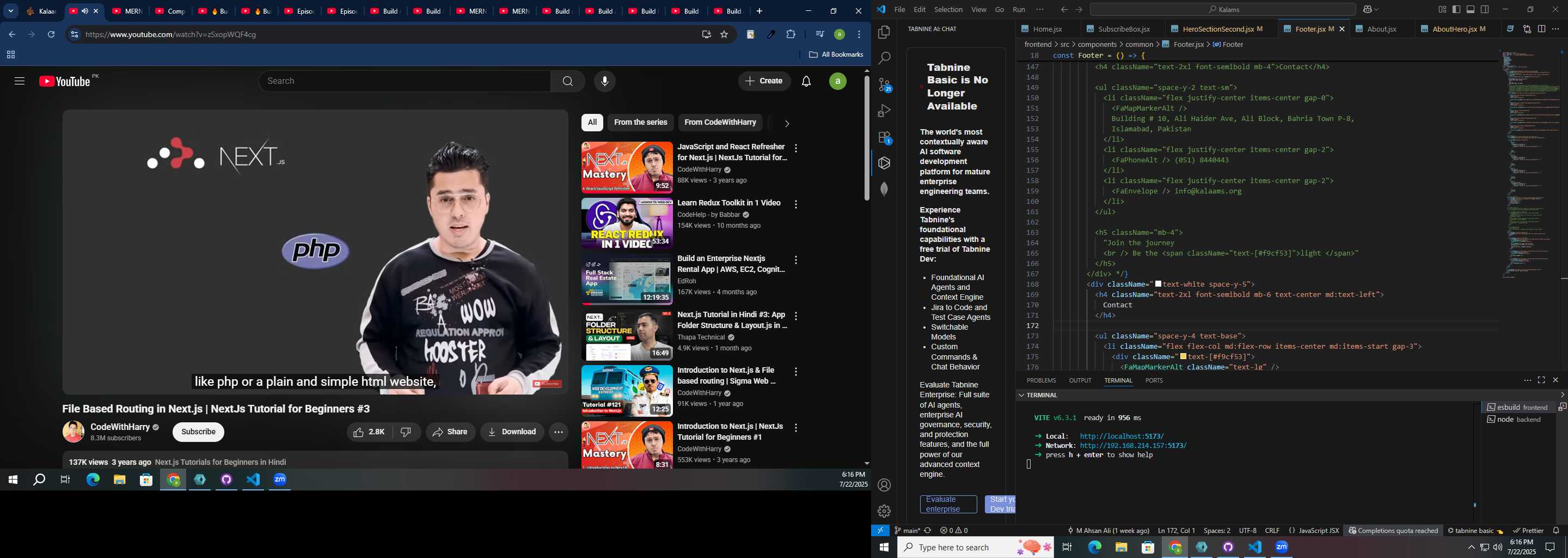Open terminal panel more actions ellipsis
Screen dimensions: 1568x558
[x=1527, y=380]
